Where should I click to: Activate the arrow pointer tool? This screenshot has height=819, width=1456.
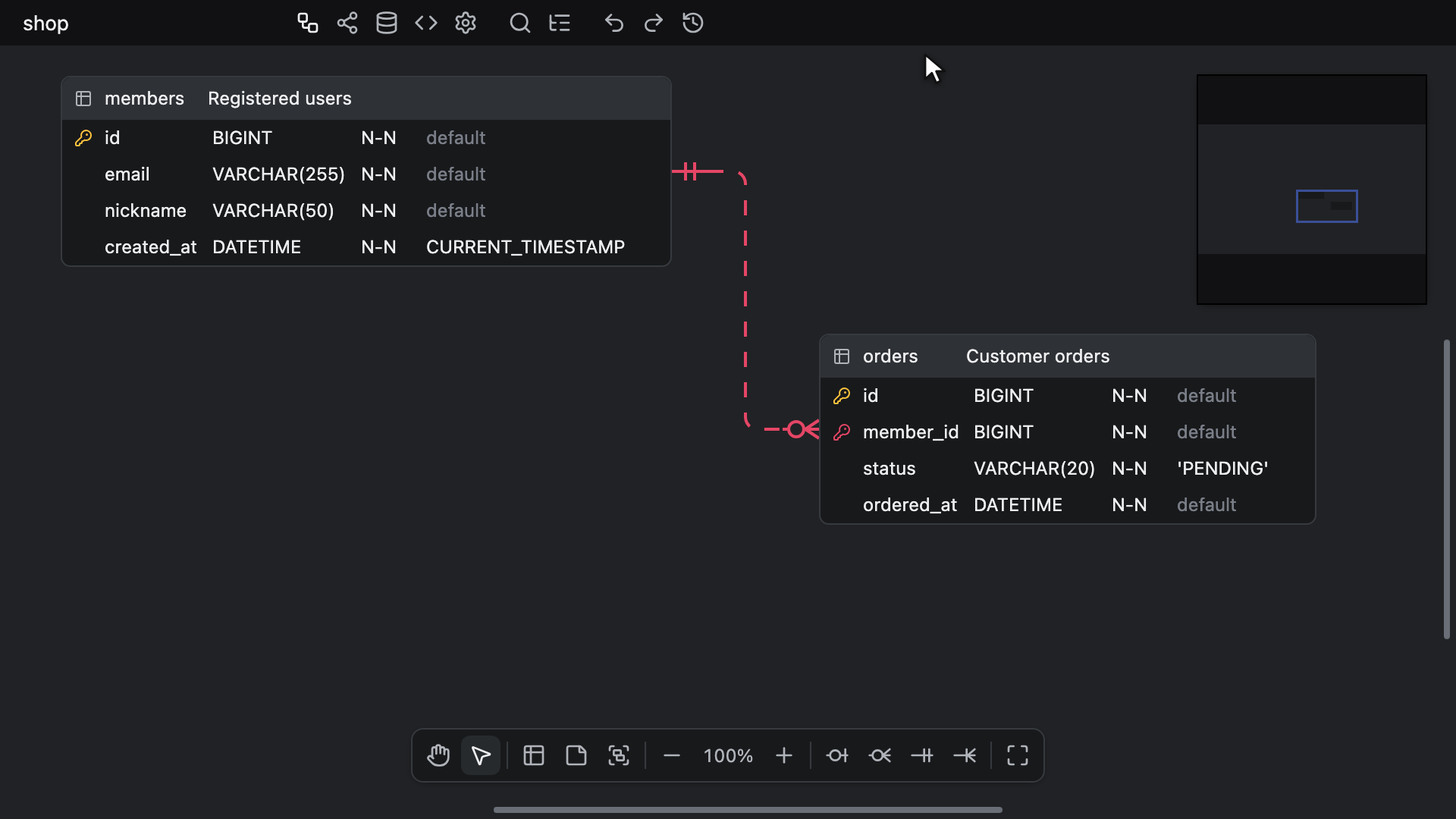click(x=481, y=755)
